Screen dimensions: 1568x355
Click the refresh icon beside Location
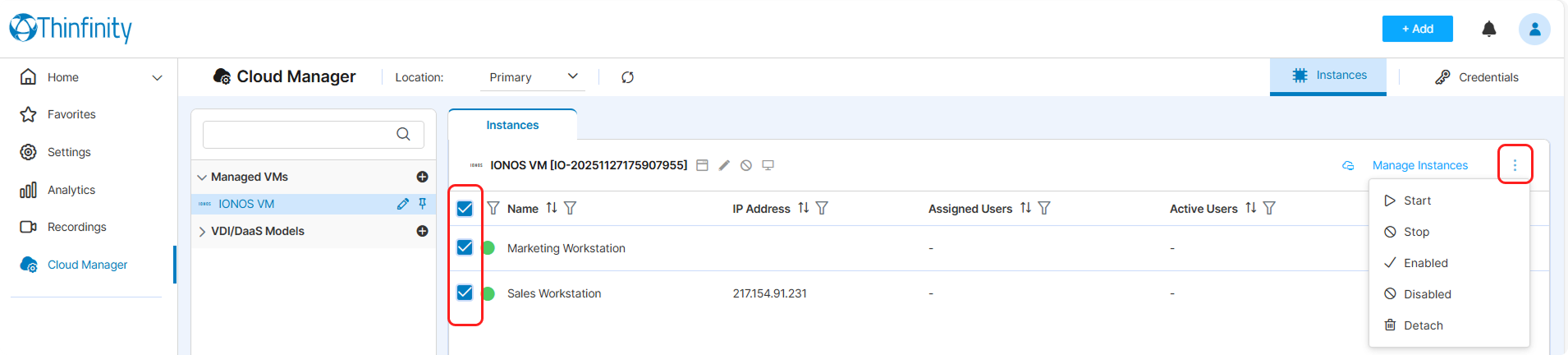[627, 77]
